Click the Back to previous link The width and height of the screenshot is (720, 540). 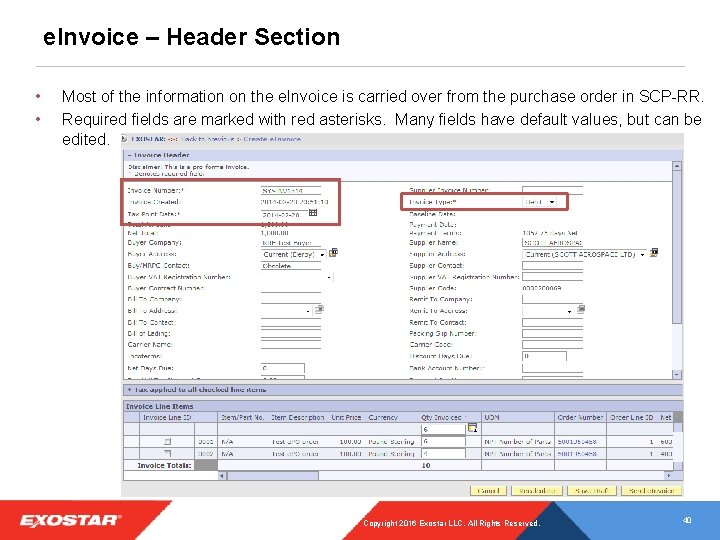[208, 139]
